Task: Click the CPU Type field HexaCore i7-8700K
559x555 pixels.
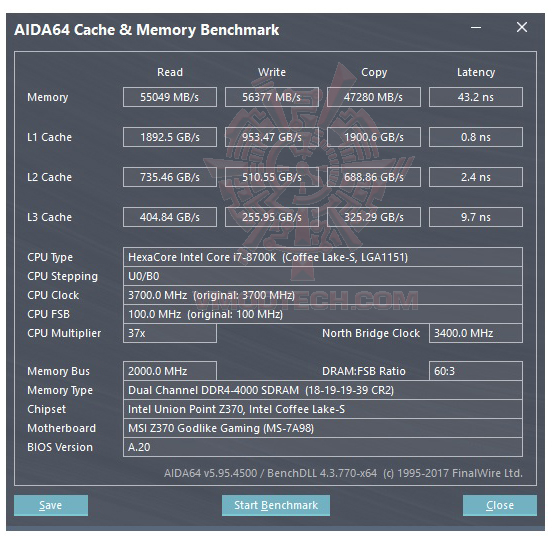Action: (x=323, y=257)
